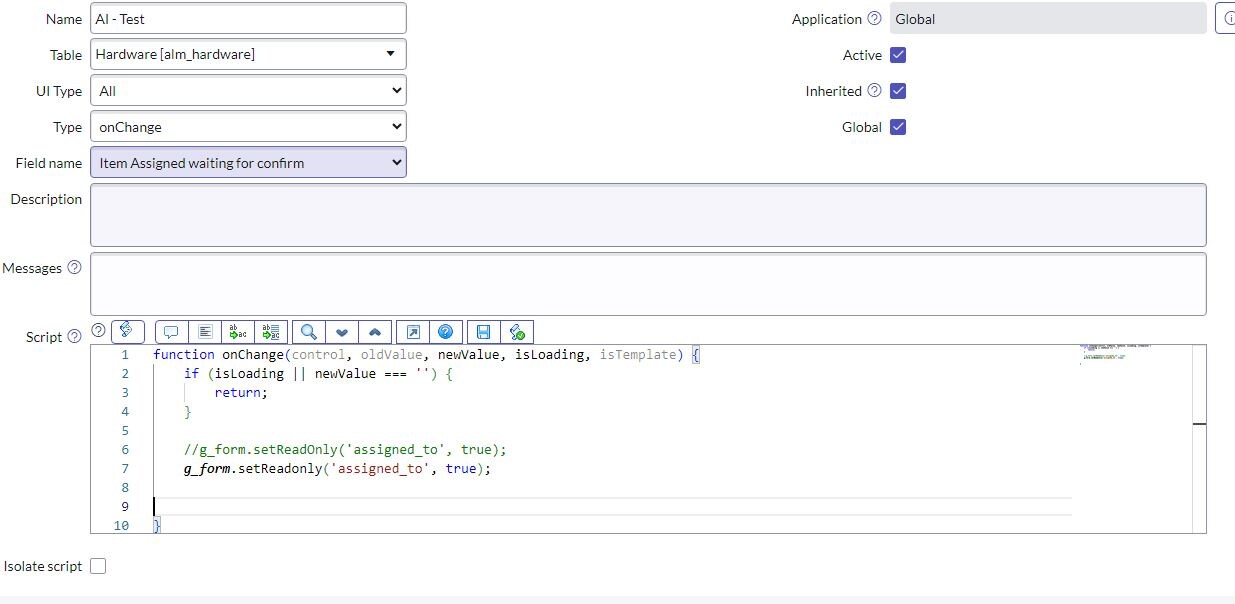Open the Field name dropdown
The height and width of the screenshot is (604, 1235).
tap(249, 163)
